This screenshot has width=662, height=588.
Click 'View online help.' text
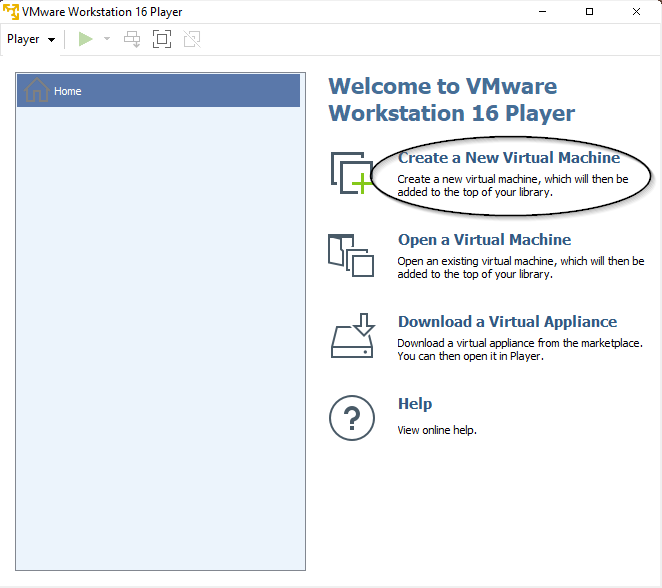pos(437,430)
